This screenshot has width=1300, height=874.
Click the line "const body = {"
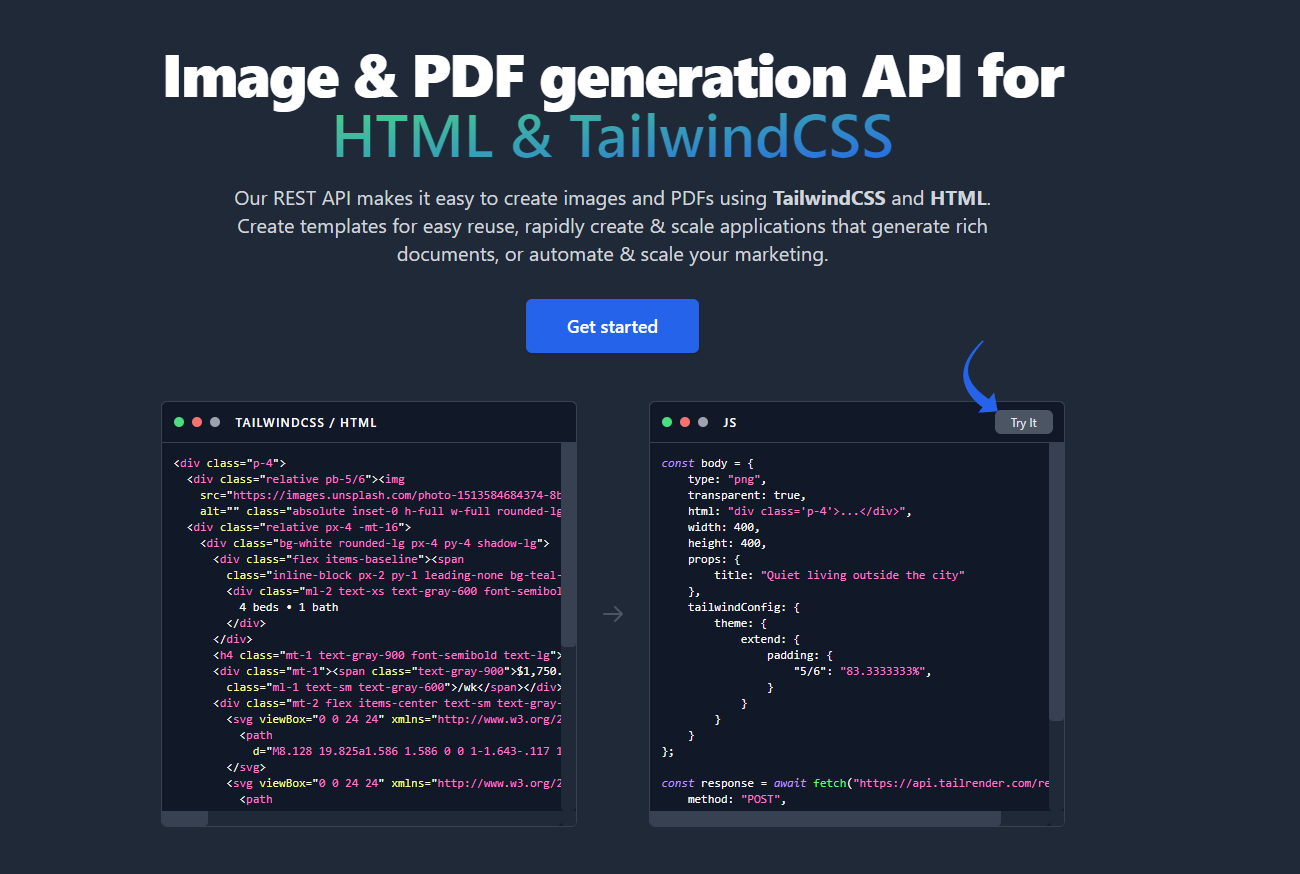[x=707, y=463]
